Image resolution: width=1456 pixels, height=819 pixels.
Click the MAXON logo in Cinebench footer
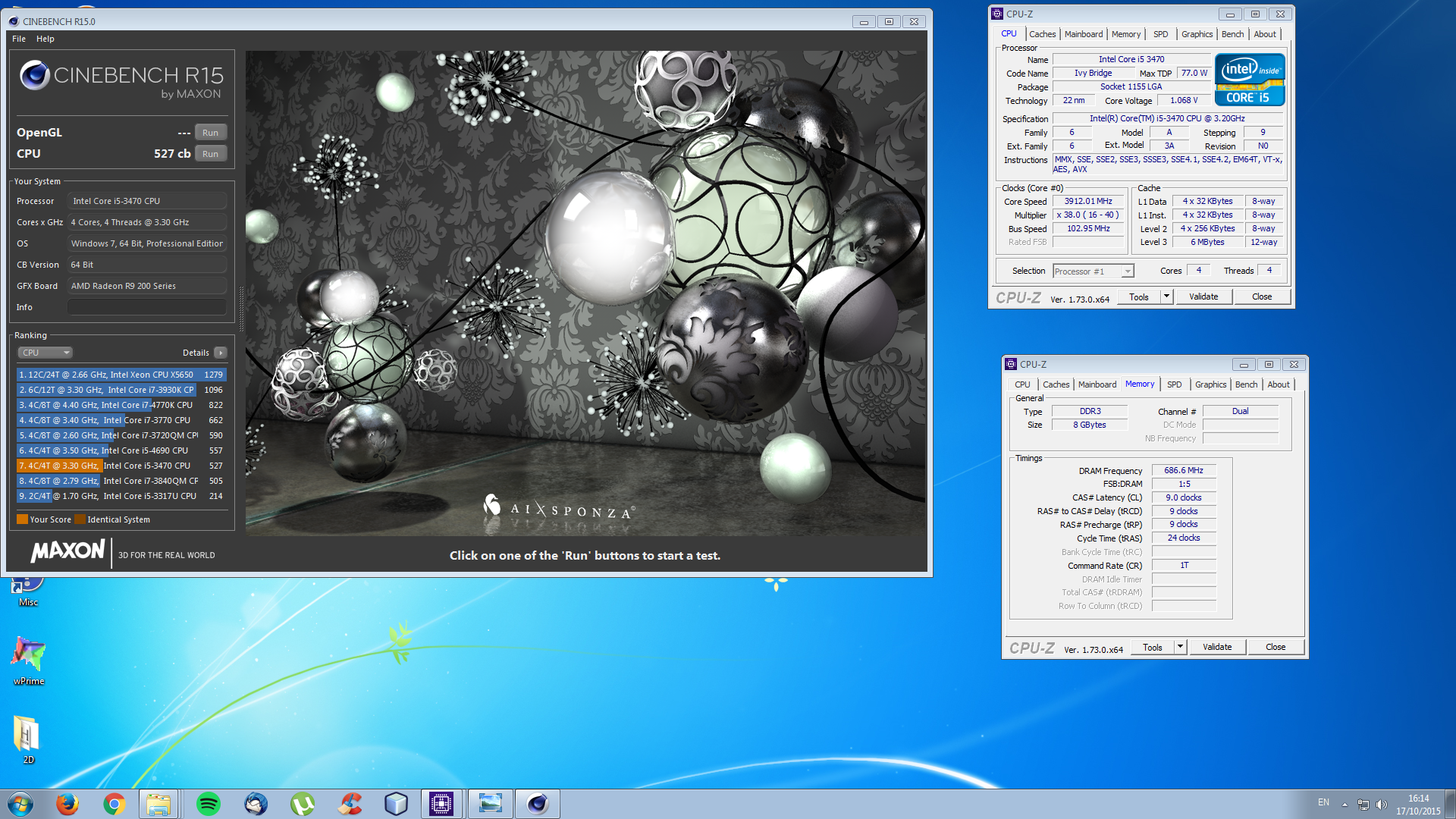67,551
